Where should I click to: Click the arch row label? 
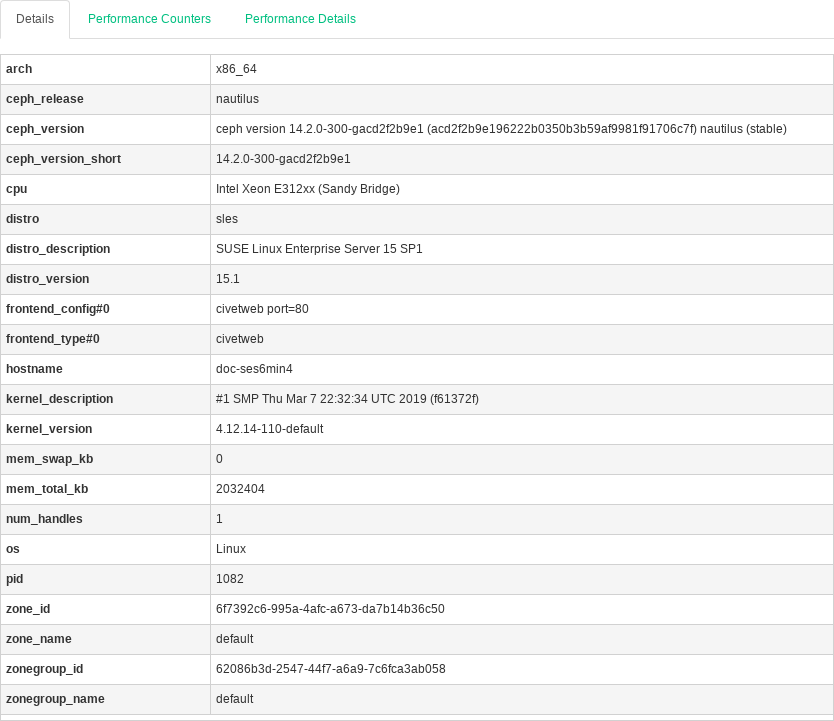[x=19, y=69]
